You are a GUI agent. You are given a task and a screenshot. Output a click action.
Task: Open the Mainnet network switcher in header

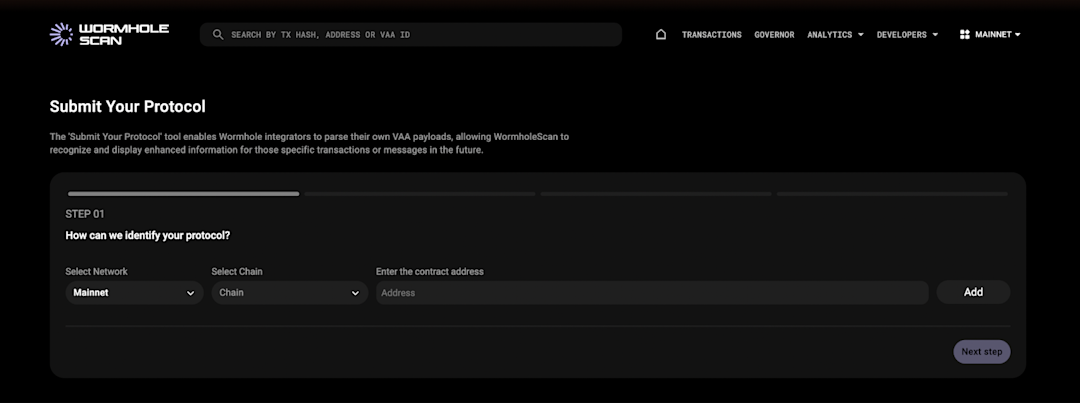[990, 34]
